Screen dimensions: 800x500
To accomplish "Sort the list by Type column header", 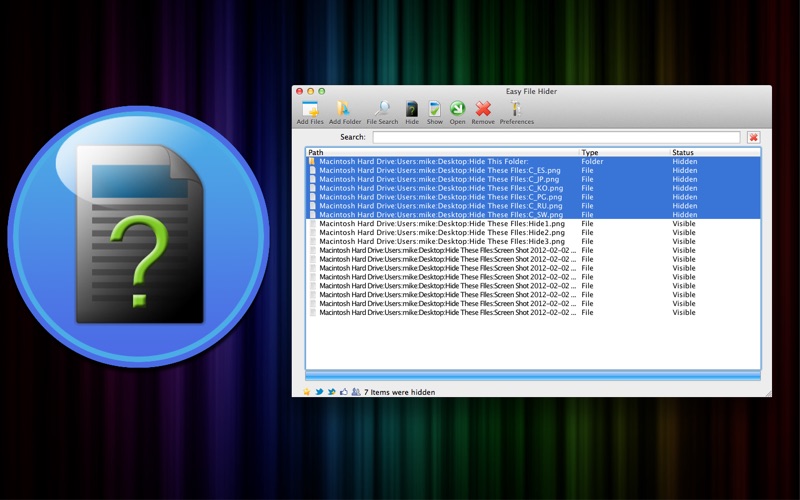I will click(x=623, y=152).
